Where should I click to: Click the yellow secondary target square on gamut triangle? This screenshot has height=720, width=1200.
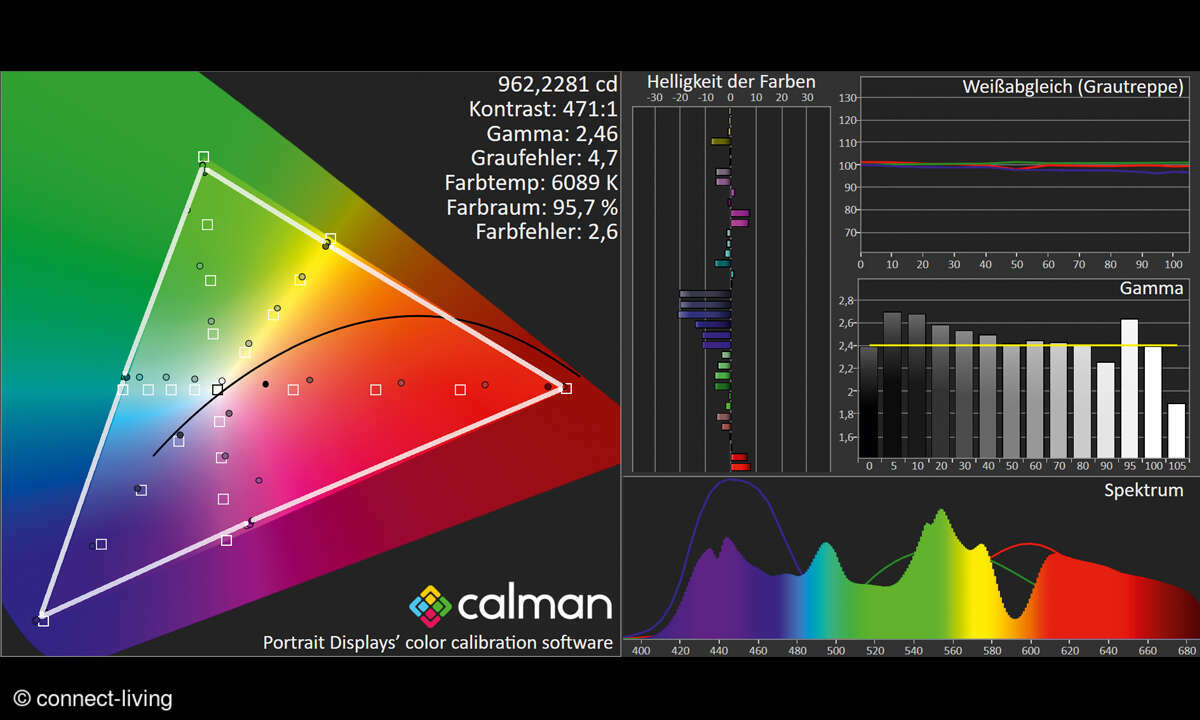(331, 239)
